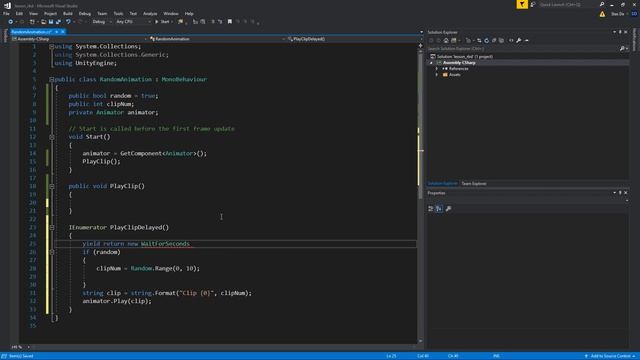Toggle bookmark icon in the main toolbar

point(230,22)
